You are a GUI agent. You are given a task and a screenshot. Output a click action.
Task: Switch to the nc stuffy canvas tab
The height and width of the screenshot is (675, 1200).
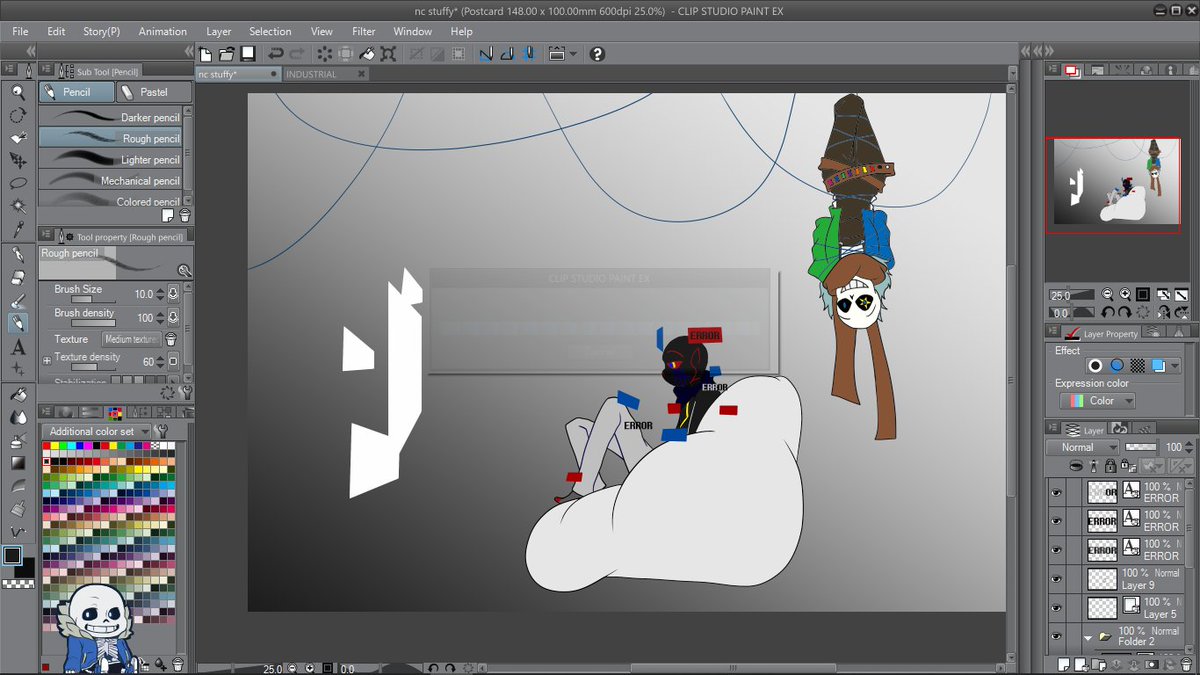point(236,74)
